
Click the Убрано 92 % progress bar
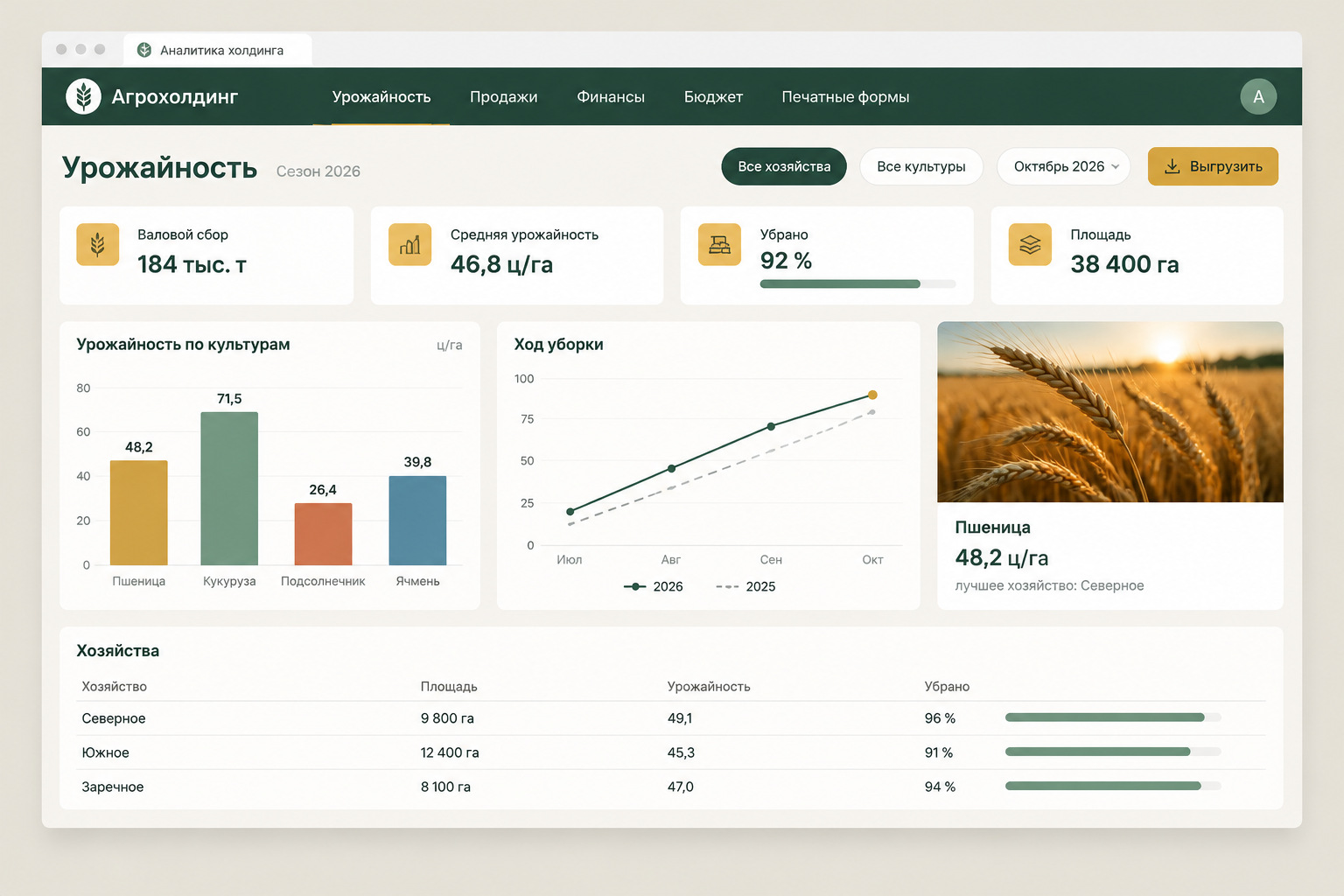pyautogui.click(x=857, y=283)
